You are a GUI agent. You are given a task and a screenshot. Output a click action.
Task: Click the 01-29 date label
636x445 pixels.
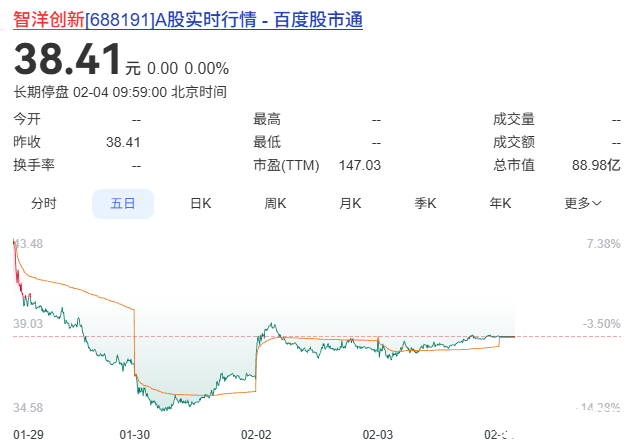tap(28, 435)
